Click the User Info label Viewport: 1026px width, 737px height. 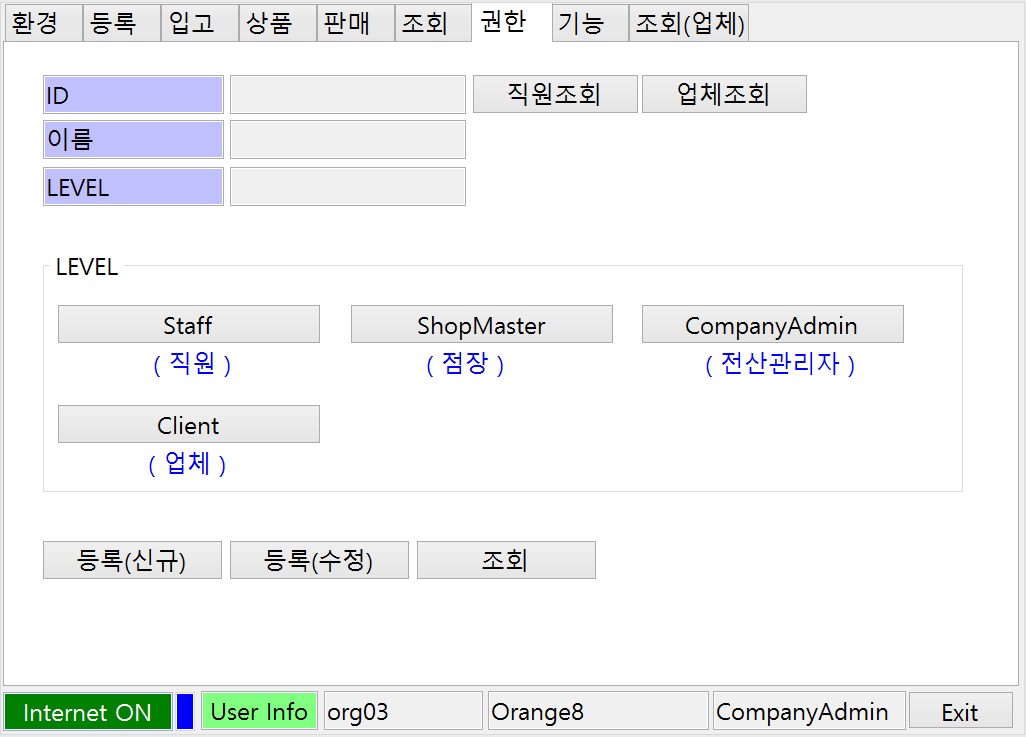259,711
